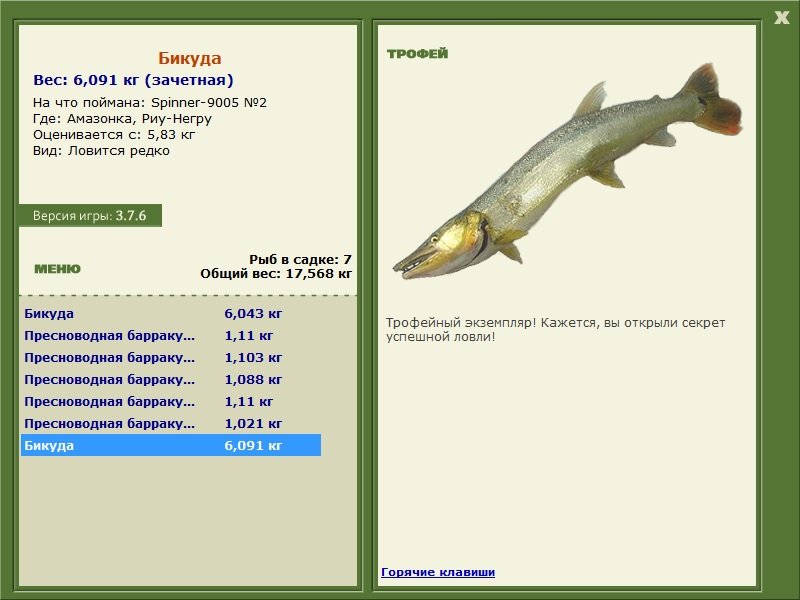Click the На что поймана: Spinner-9005 №2 line
Screen dimensions: 800x600
pos(149,103)
